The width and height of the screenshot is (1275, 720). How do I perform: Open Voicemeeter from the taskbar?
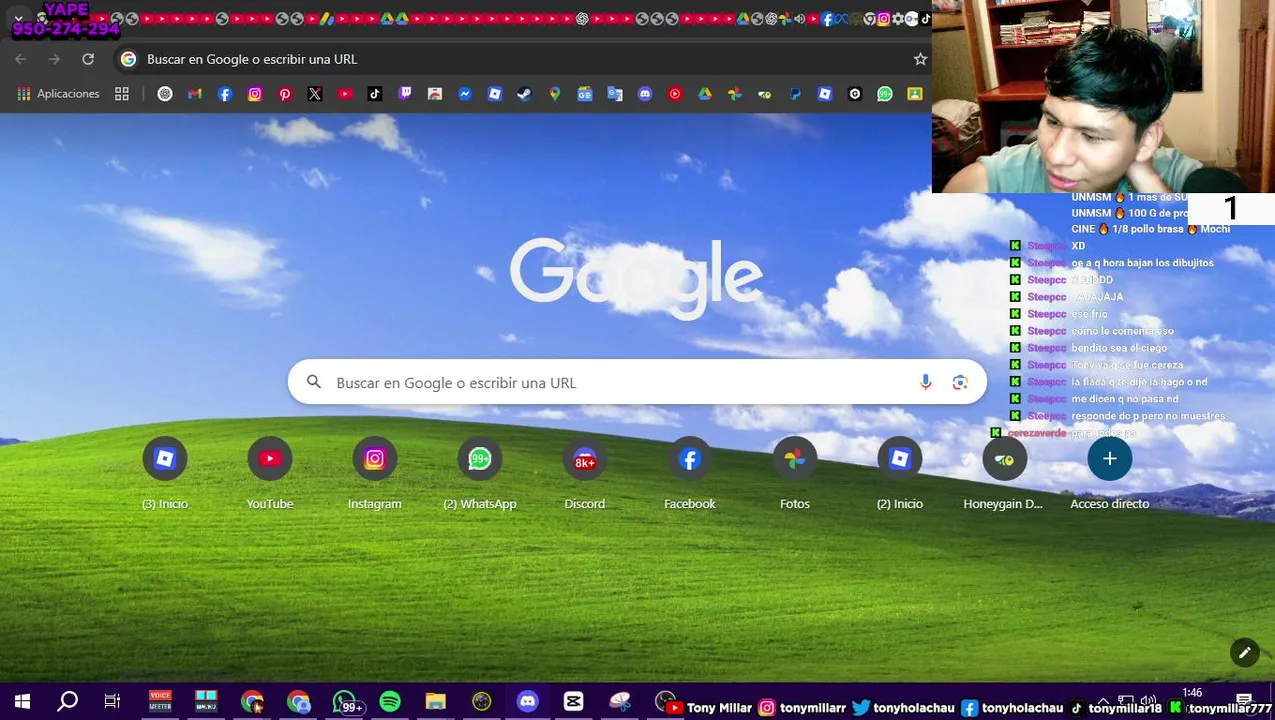[x=160, y=702]
